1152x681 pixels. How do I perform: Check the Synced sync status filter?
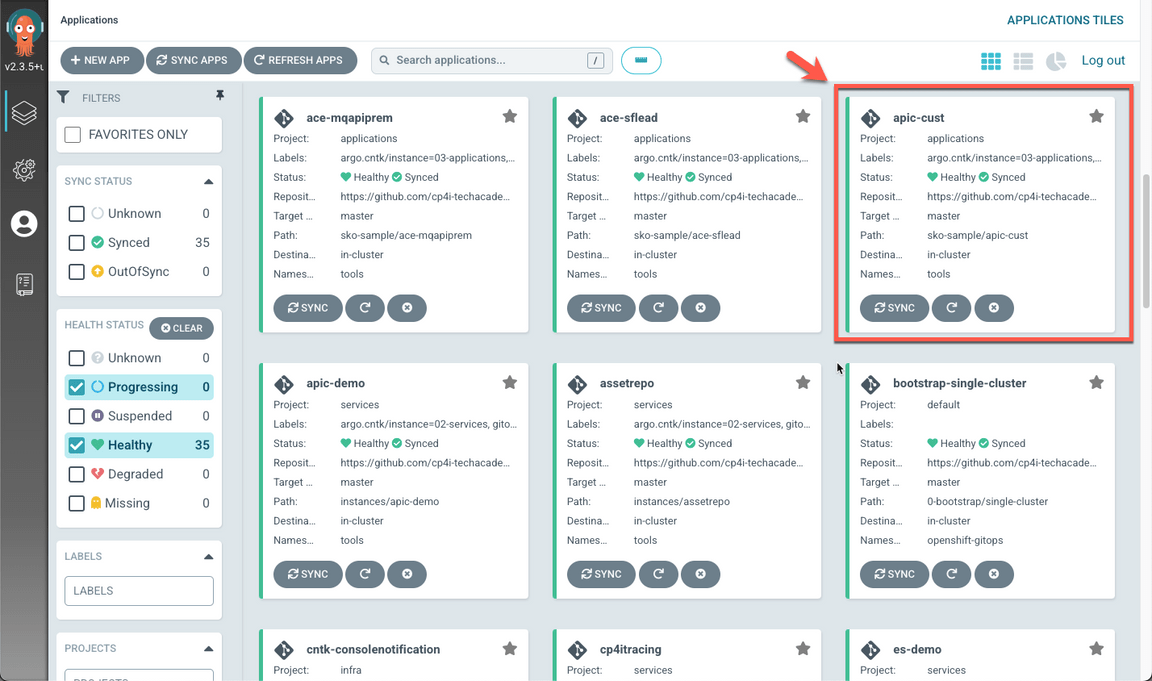[x=77, y=243]
